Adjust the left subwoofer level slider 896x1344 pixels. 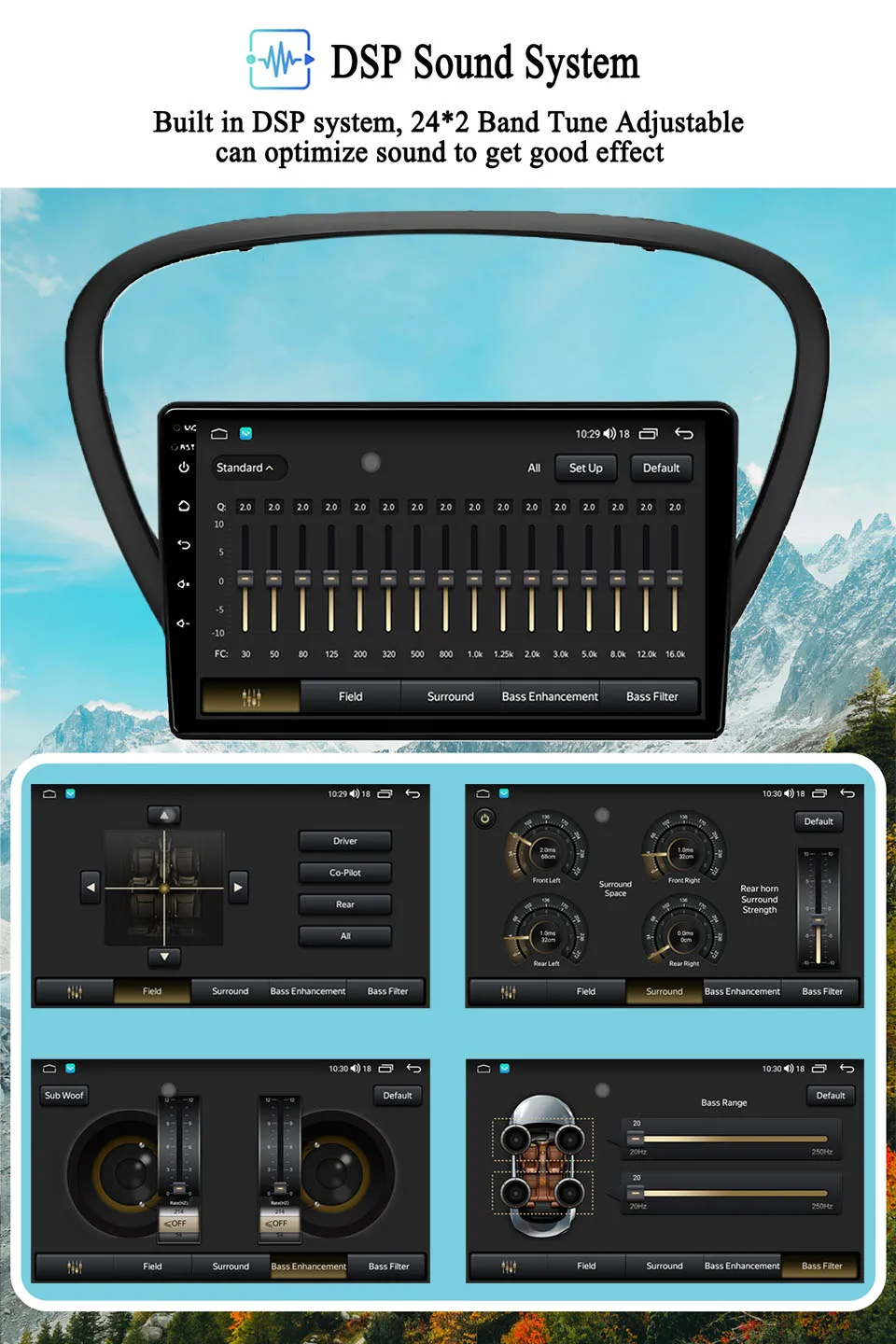(x=179, y=1147)
